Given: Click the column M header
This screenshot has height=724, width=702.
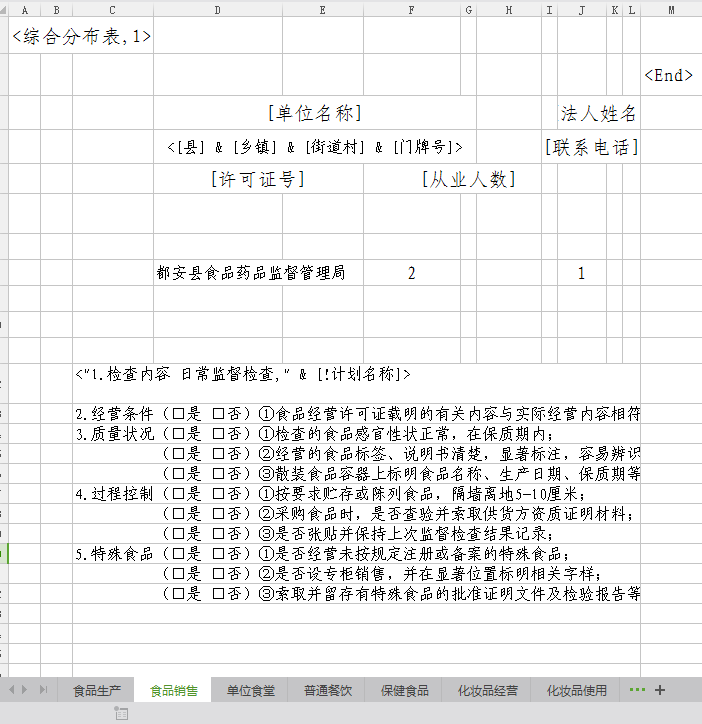Looking at the screenshot, I should pyautogui.click(x=670, y=9).
